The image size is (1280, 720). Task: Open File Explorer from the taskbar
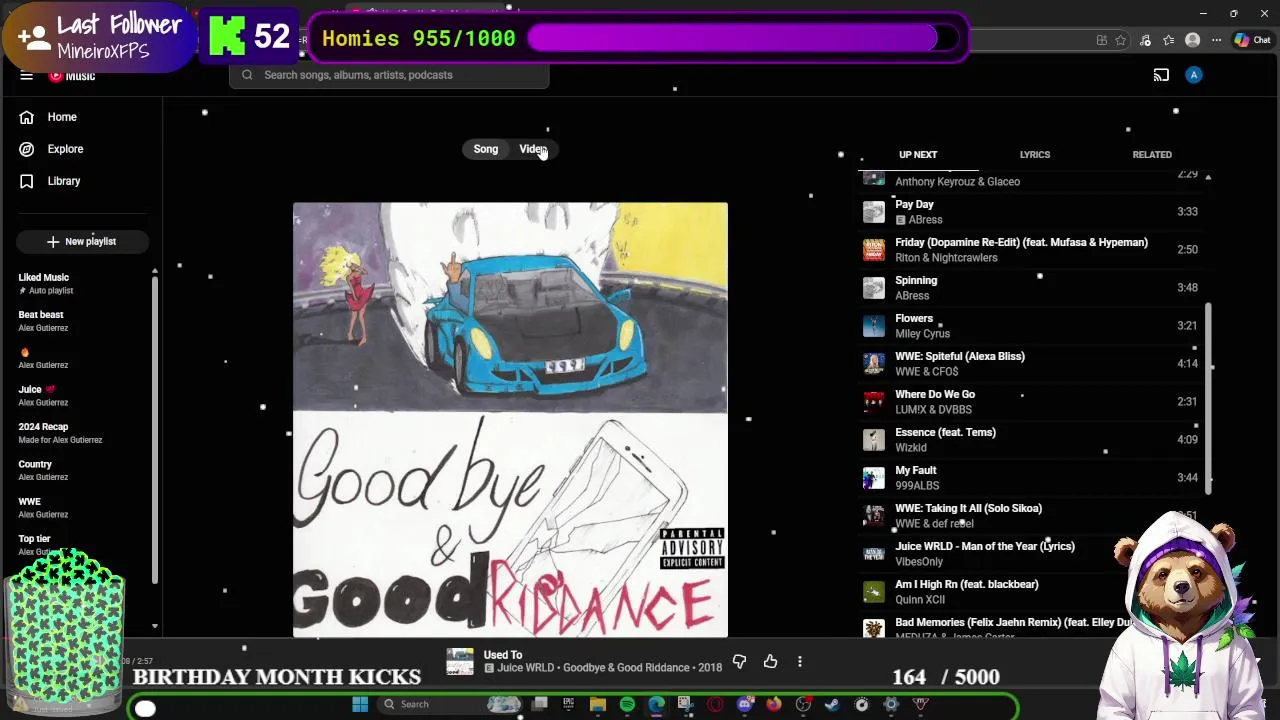[598, 704]
